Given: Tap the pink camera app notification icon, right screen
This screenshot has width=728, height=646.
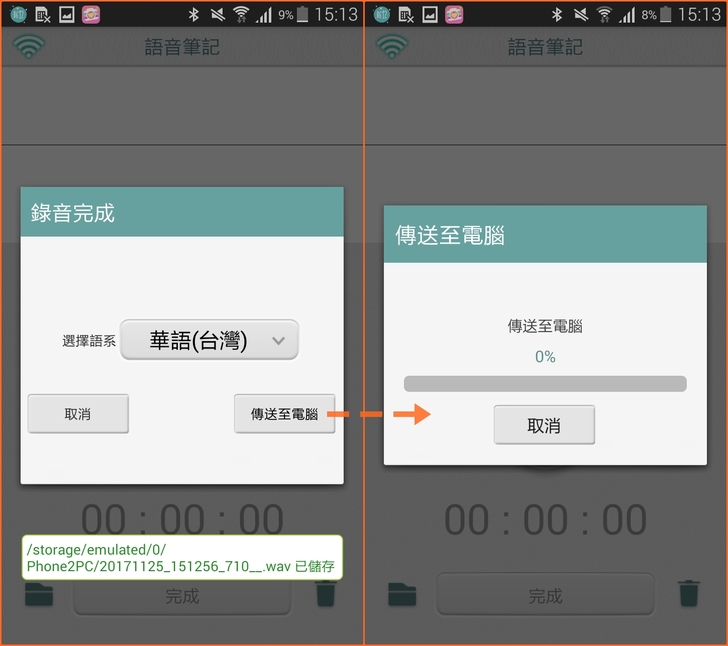Looking at the screenshot, I should coord(454,15).
